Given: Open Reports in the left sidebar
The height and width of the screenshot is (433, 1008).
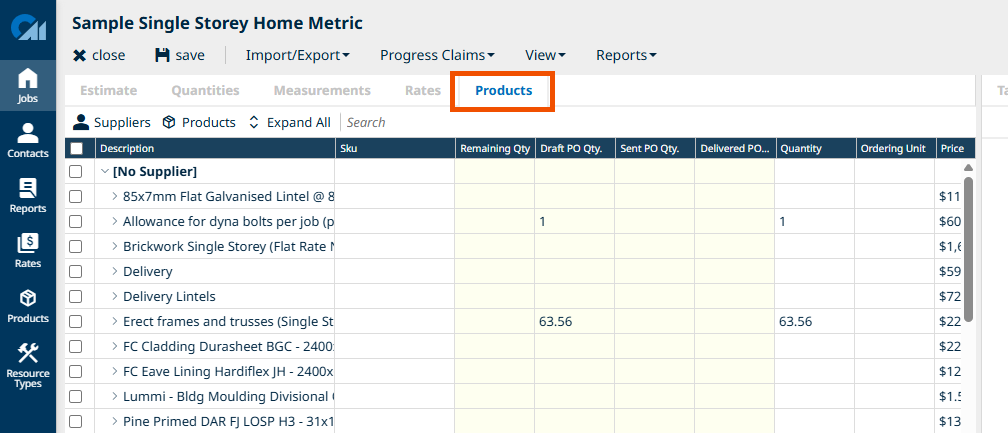Looking at the screenshot, I should (x=28, y=195).
